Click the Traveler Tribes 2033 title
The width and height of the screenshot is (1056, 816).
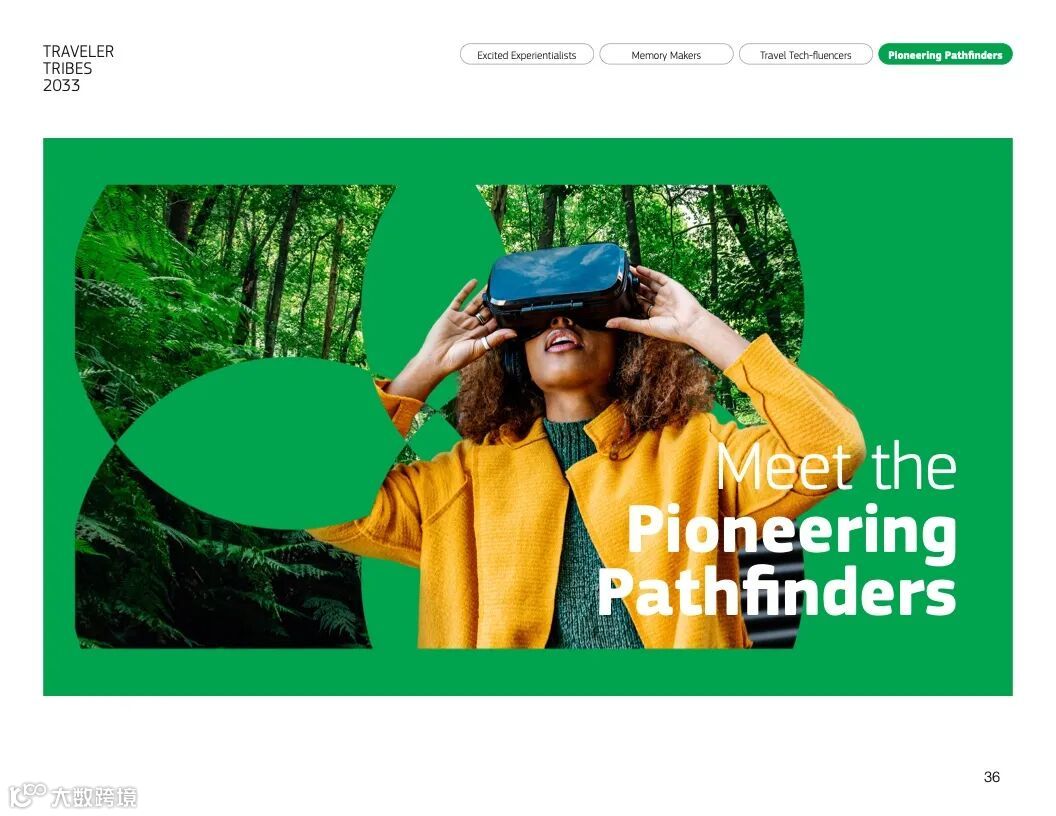tap(78, 69)
